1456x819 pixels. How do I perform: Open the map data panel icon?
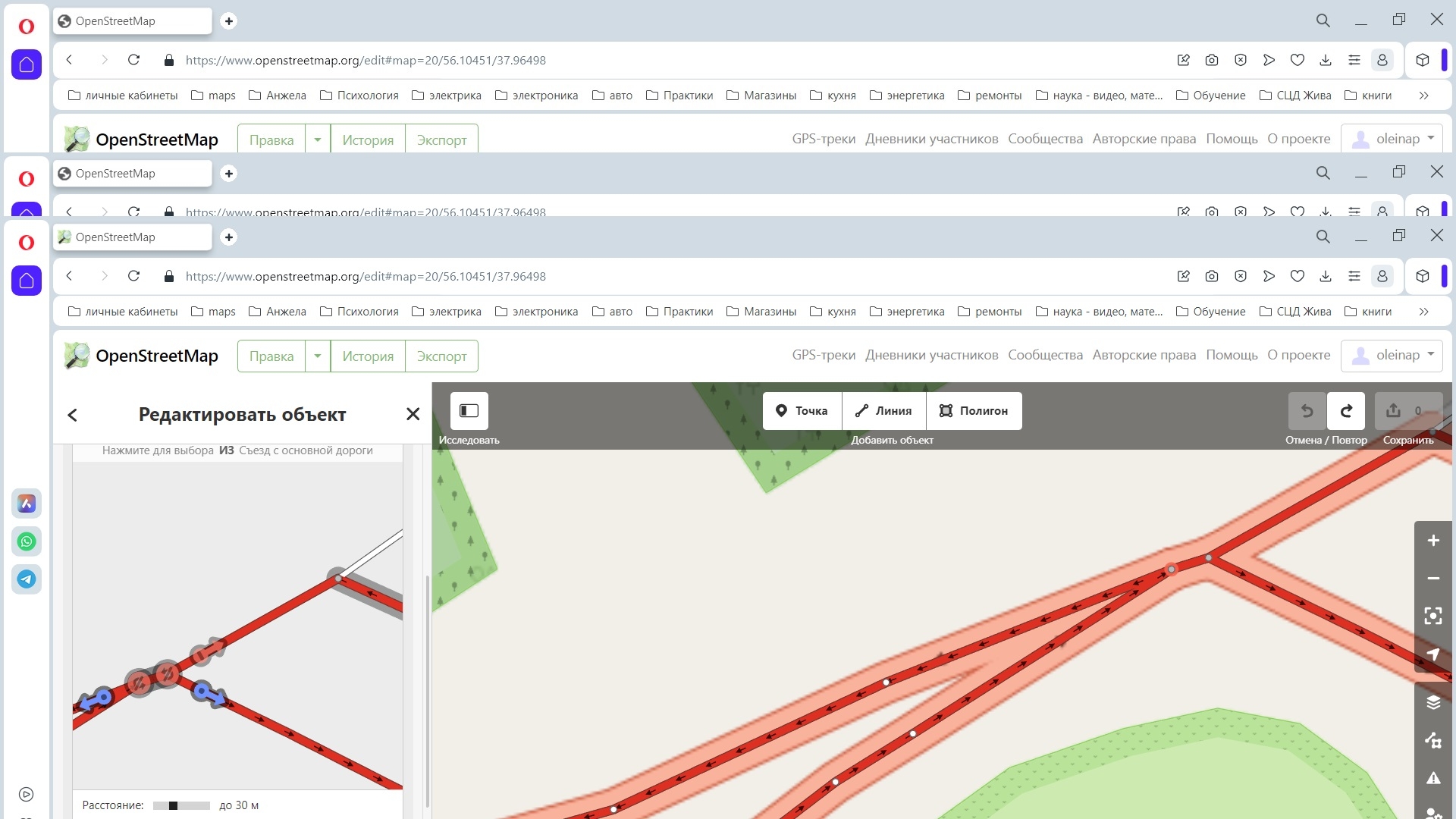(x=1432, y=740)
